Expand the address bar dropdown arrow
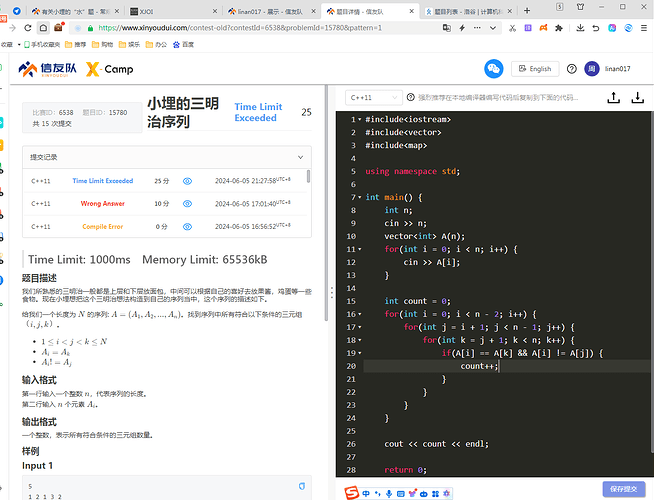 click(x=493, y=28)
